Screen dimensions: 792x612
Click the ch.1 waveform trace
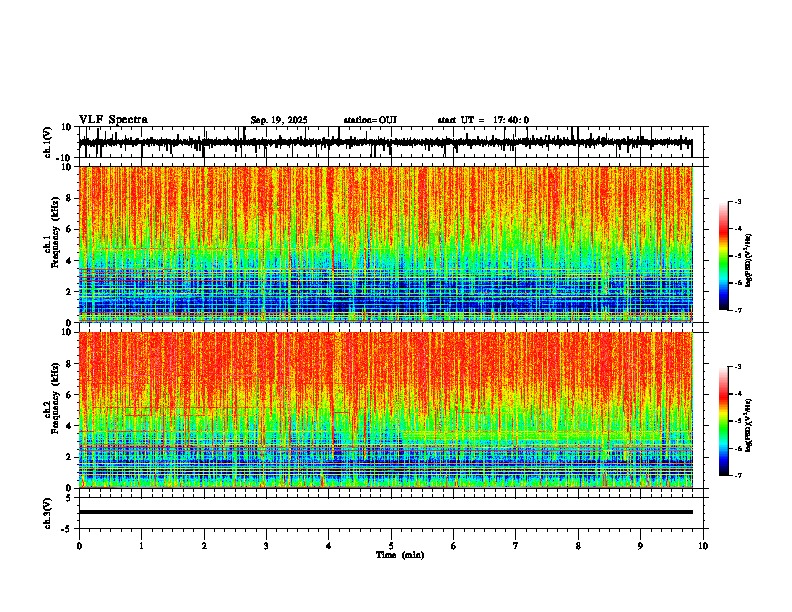point(385,143)
